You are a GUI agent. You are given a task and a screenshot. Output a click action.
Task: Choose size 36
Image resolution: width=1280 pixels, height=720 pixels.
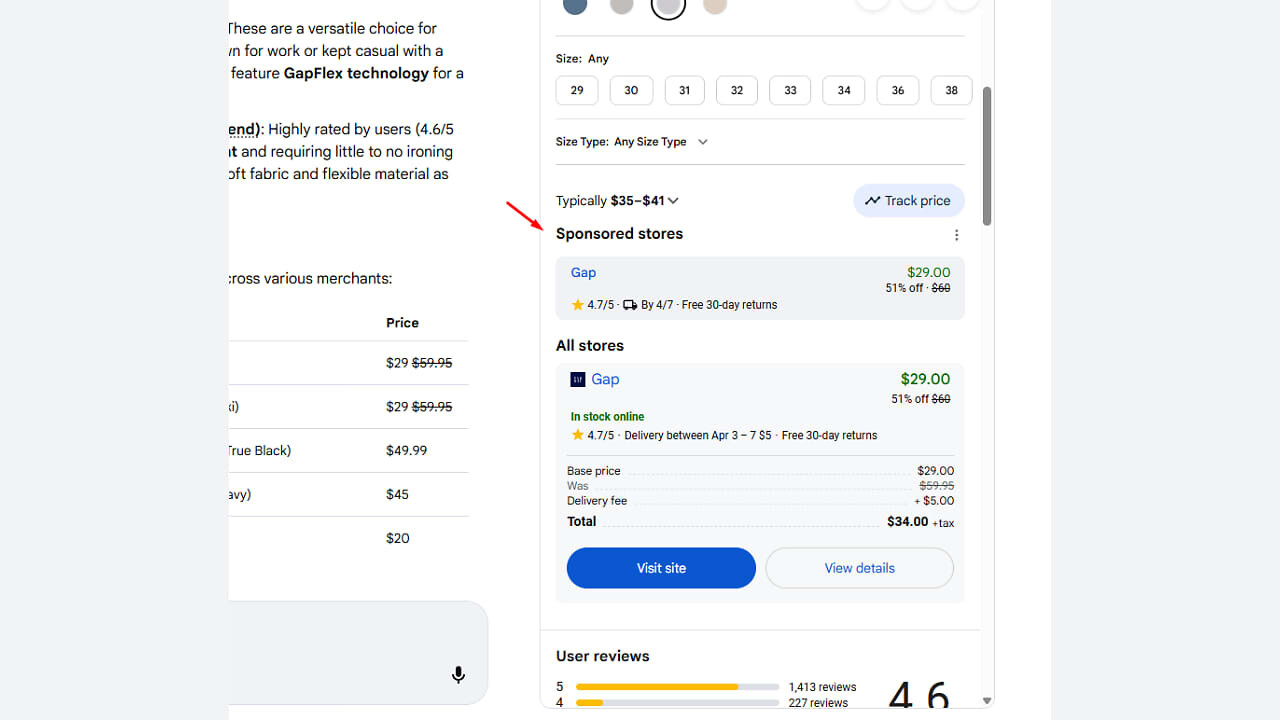(x=897, y=90)
